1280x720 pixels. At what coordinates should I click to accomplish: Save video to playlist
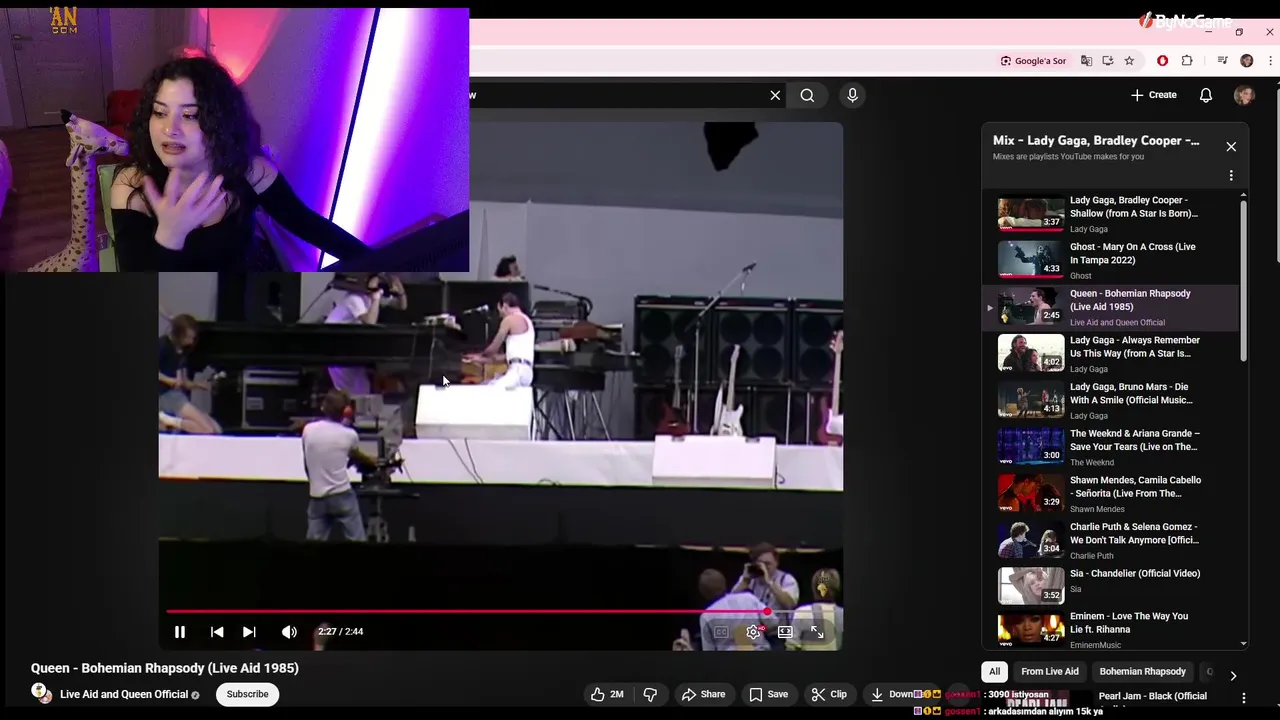[768, 694]
